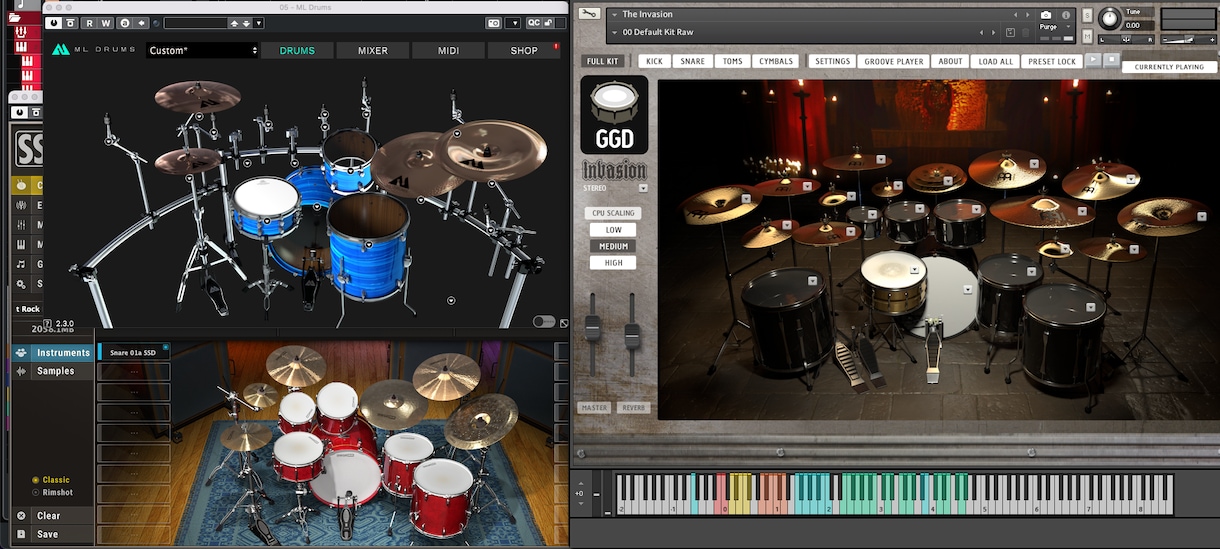
Task: Choose the Rimshot articulation radio button
Action: (36, 492)
